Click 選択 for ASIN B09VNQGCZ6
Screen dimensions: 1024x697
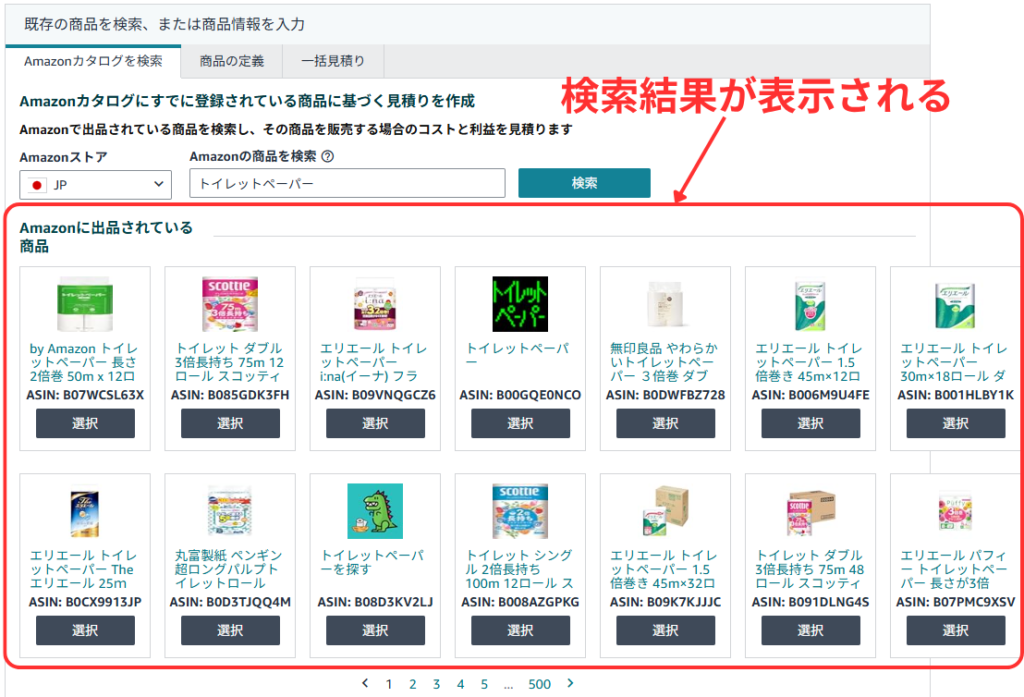376,423
